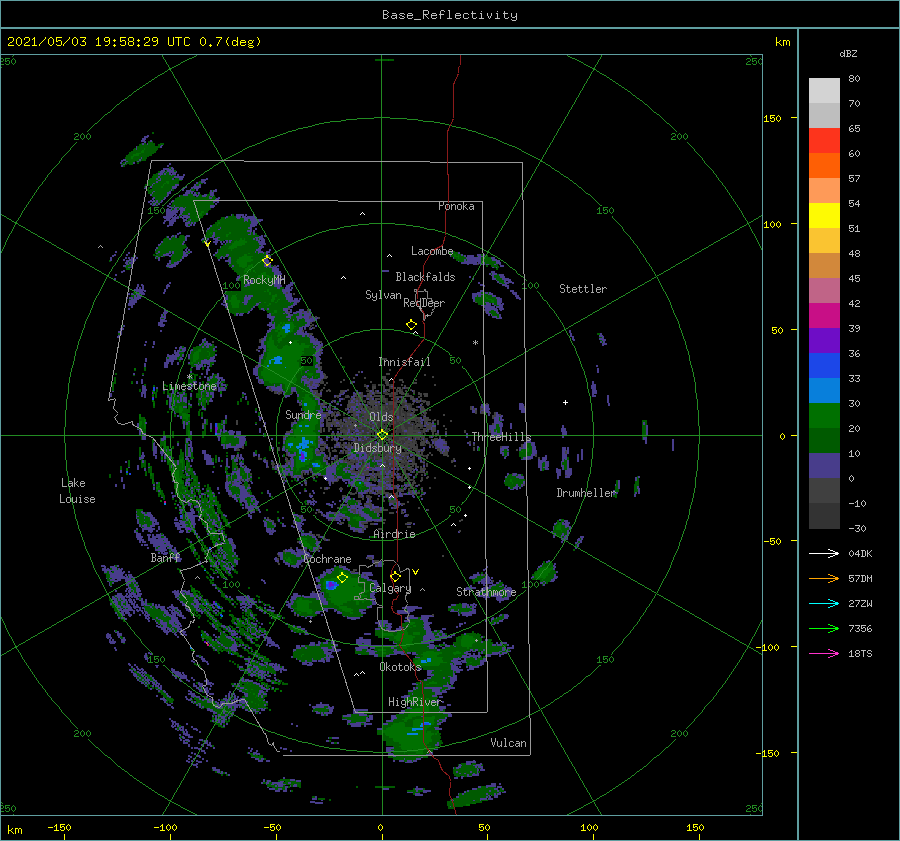Pick the slate purple swatch between 10 and 0
This screenshot has width=900, height=841.
tap(824, 465)
